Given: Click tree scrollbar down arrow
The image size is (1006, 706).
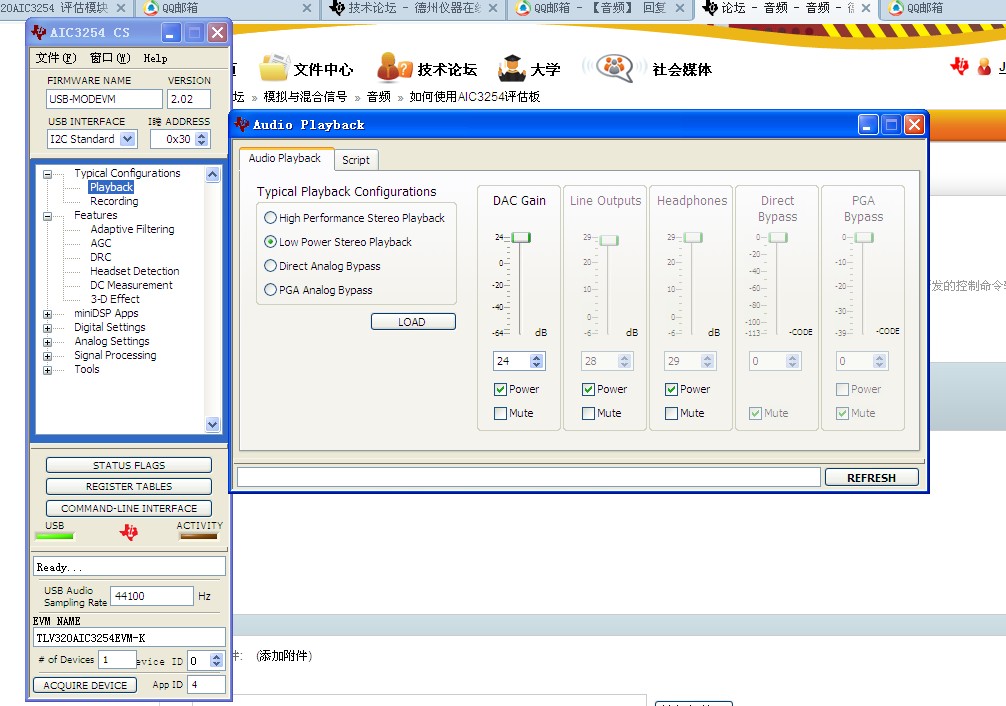Looking at the screenshot, I should 212,424.
